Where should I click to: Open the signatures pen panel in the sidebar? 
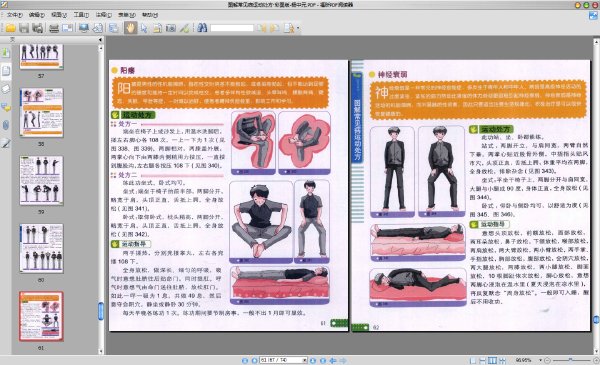click(6, 143)
